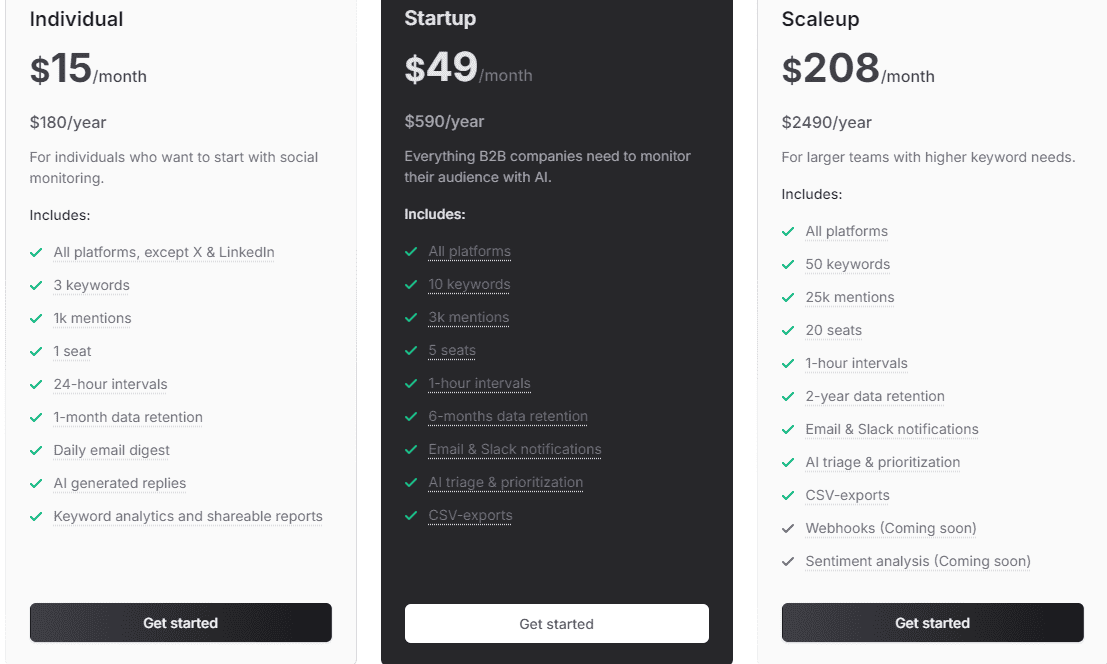Click "Get started" for the Individual plan

(180, 622)
